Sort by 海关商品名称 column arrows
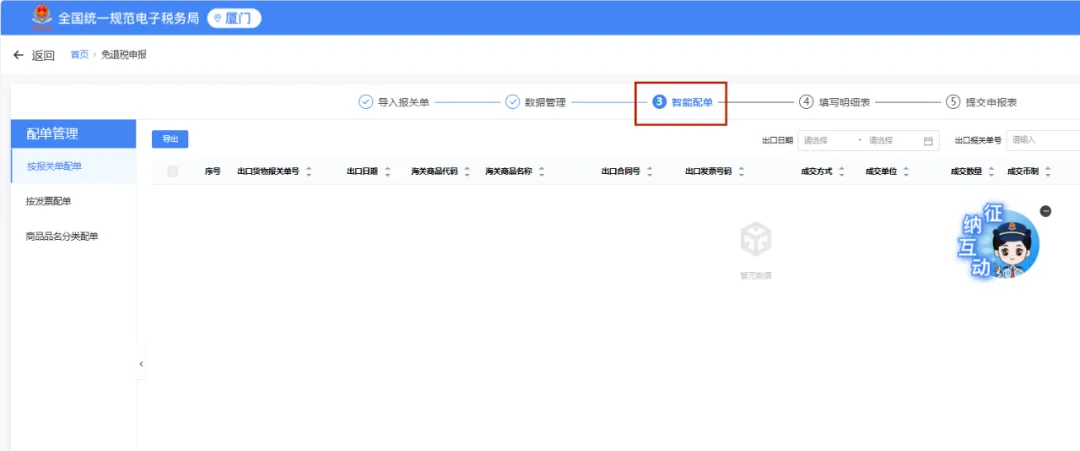Viewport: 1080px width, 451px height. click(541, 172)
